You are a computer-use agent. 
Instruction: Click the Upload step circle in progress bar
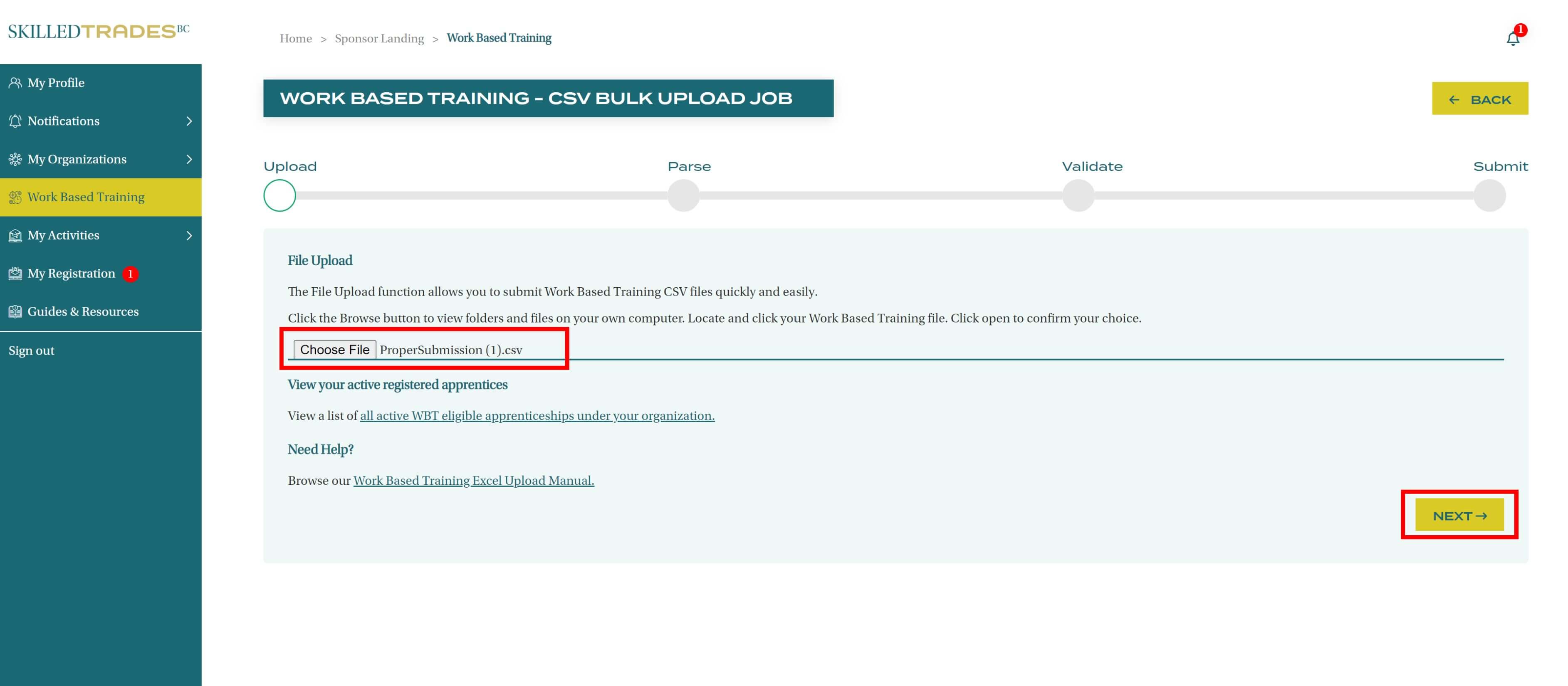(x=279, y=195)
